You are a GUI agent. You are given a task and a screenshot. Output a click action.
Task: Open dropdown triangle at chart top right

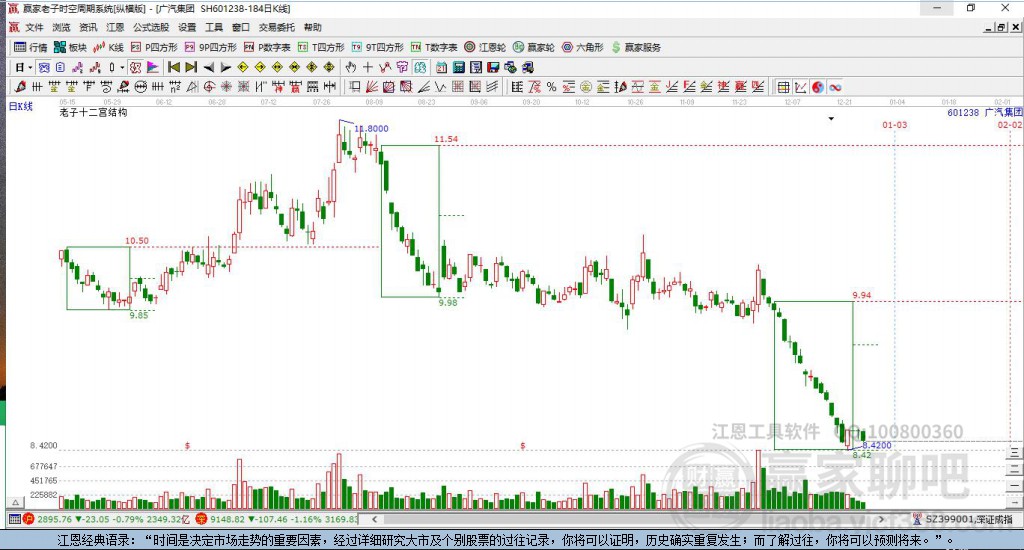831,119
